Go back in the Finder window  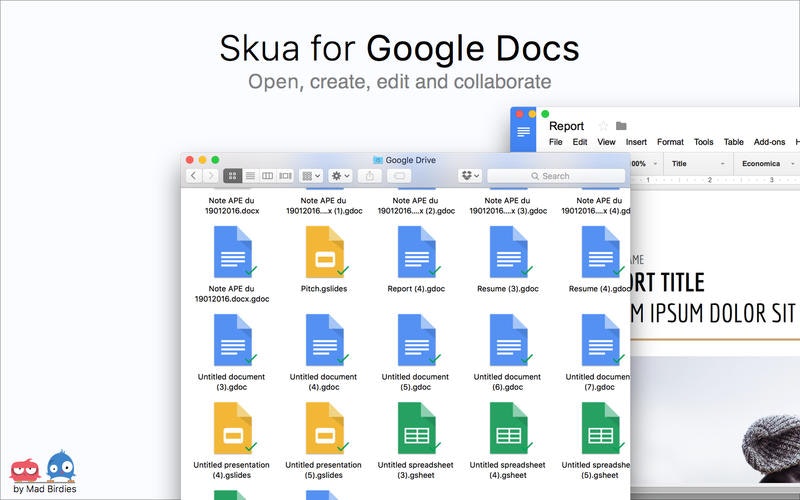(193, 176)
